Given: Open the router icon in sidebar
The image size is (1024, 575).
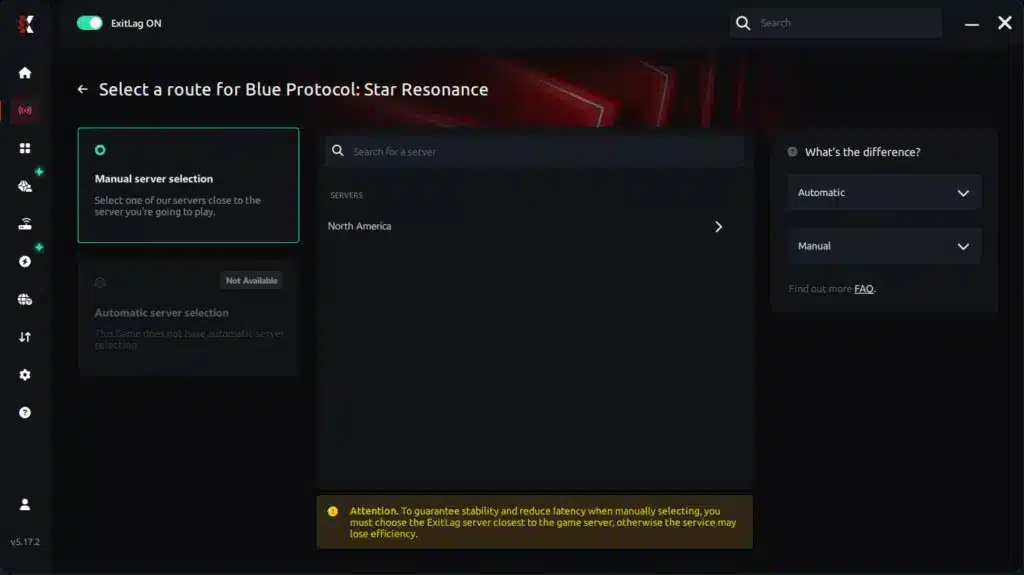Looking at the screenshot, I should coord(25,224).
